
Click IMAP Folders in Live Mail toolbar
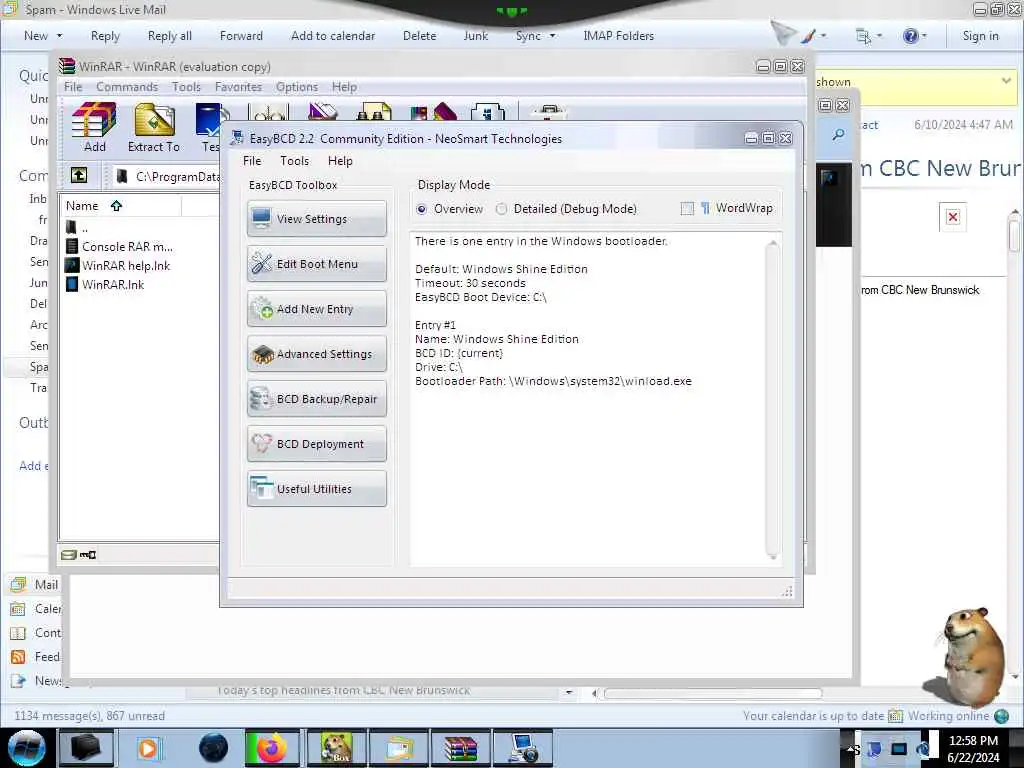click(x=618, y=36)
